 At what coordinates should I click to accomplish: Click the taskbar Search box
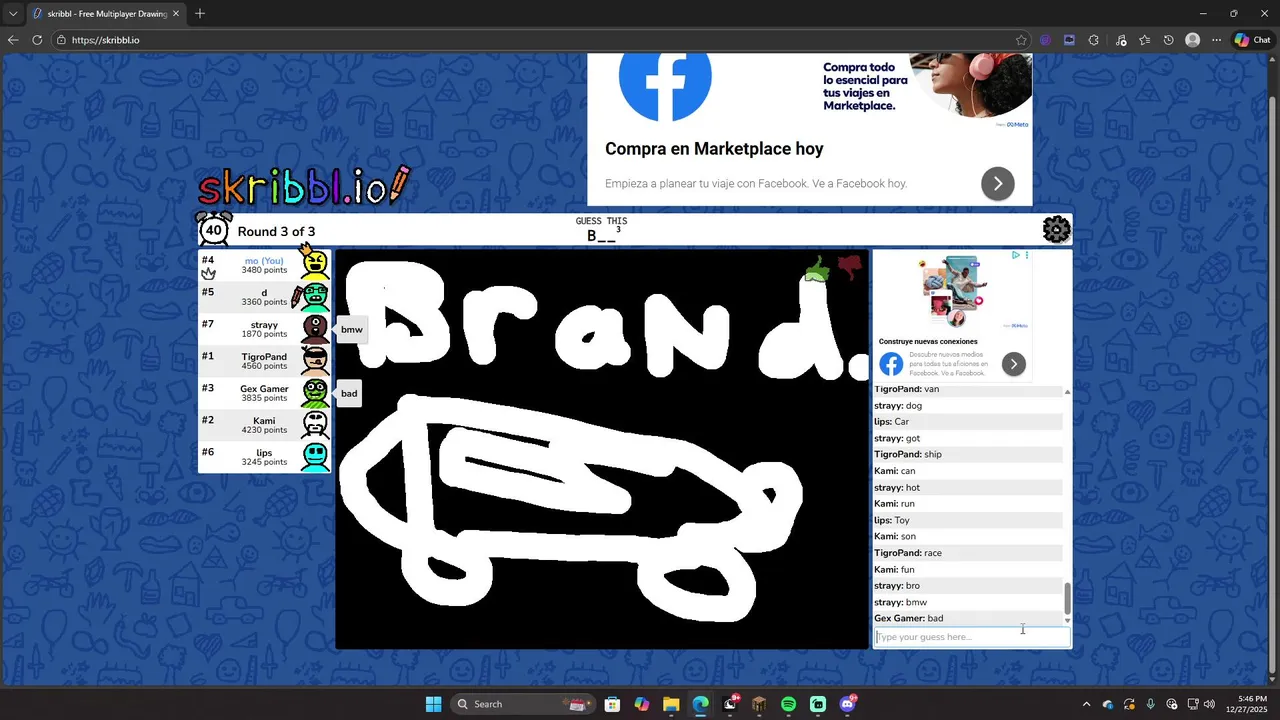[521, 704]
